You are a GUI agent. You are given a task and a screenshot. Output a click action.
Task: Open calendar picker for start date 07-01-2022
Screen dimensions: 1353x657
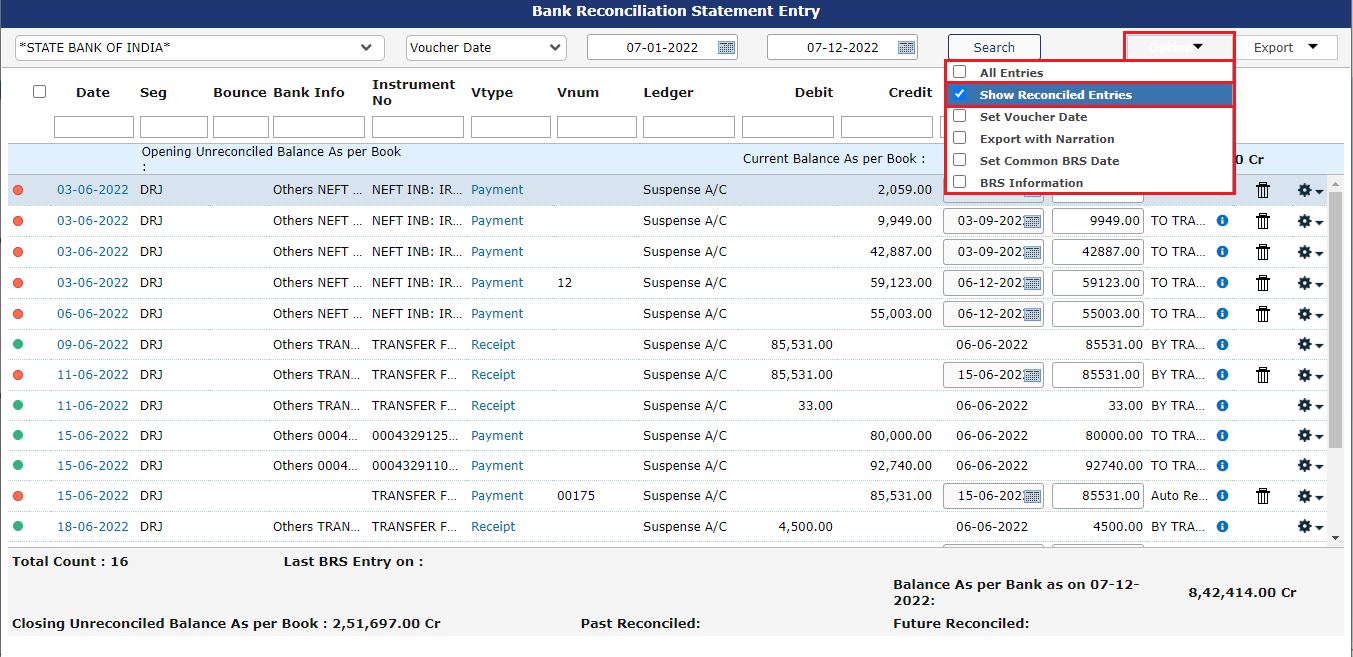point(727,47)
